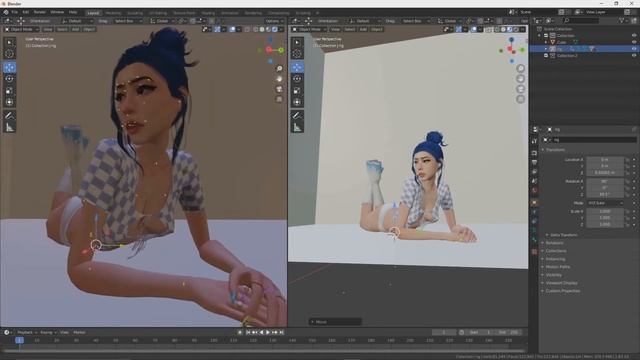640x360 pixels.
Task: Hide the Collection in outliner via eye
Action: click(634, 36)
